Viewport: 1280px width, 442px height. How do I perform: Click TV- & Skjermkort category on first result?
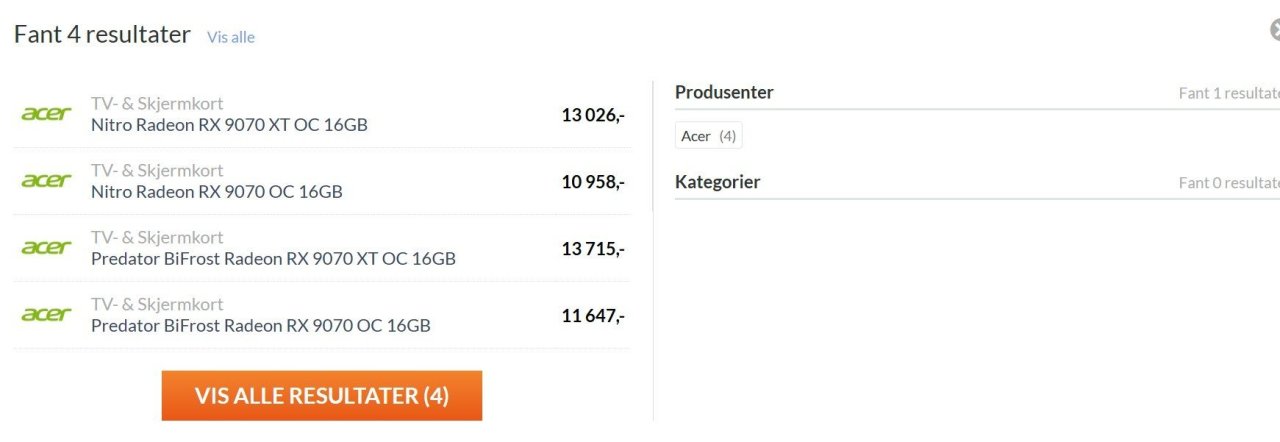click(157, 103)
